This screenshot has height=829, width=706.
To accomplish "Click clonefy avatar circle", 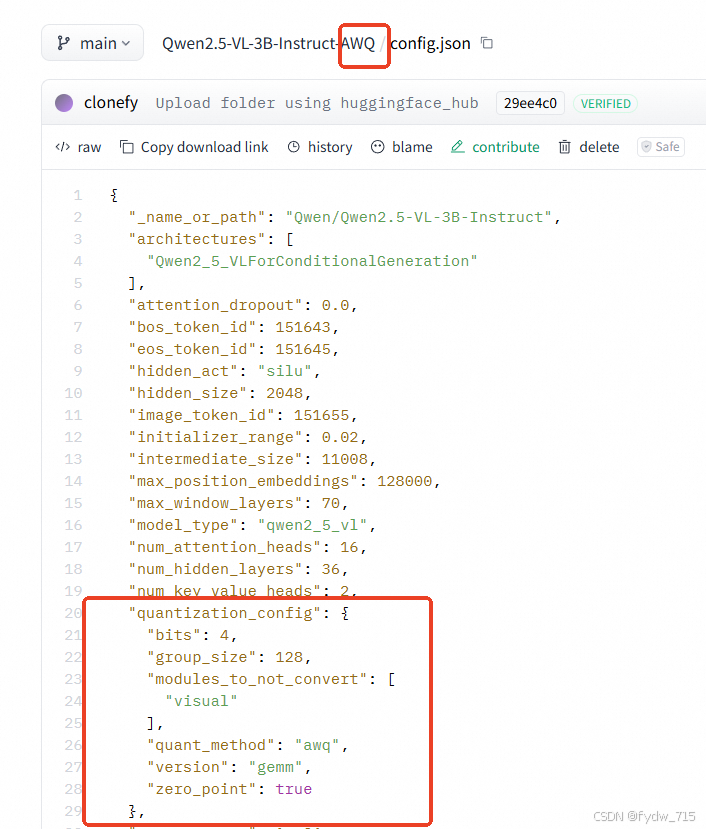I will pos(64,103).
